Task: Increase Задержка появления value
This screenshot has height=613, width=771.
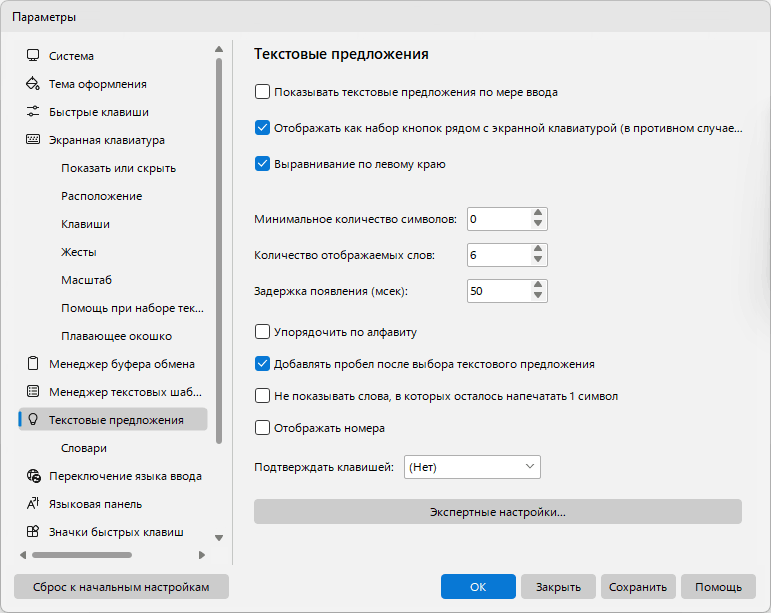Action: tap(538, 285)
